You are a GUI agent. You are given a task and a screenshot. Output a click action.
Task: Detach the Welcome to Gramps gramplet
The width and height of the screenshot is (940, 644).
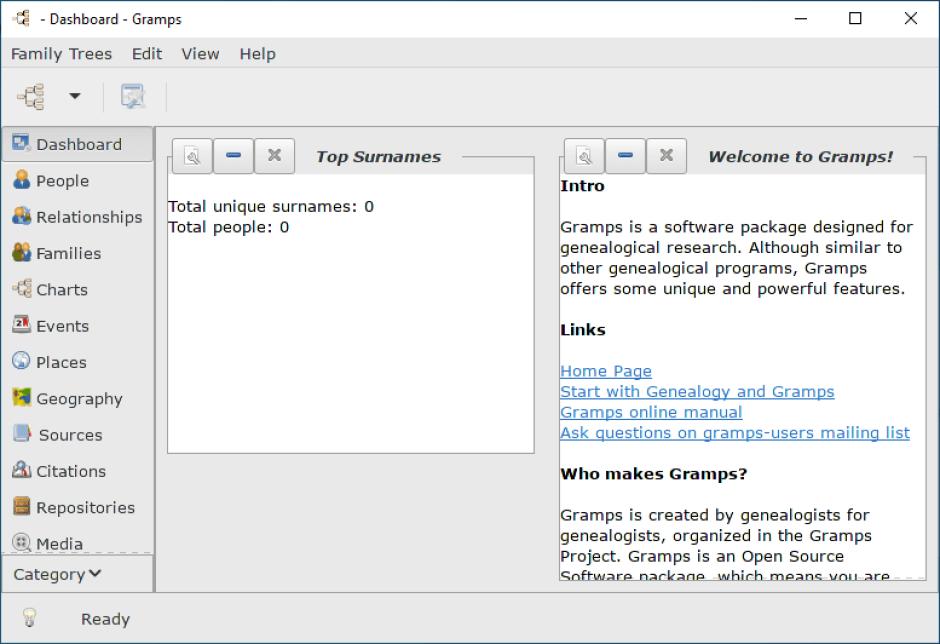coord(585,156)
